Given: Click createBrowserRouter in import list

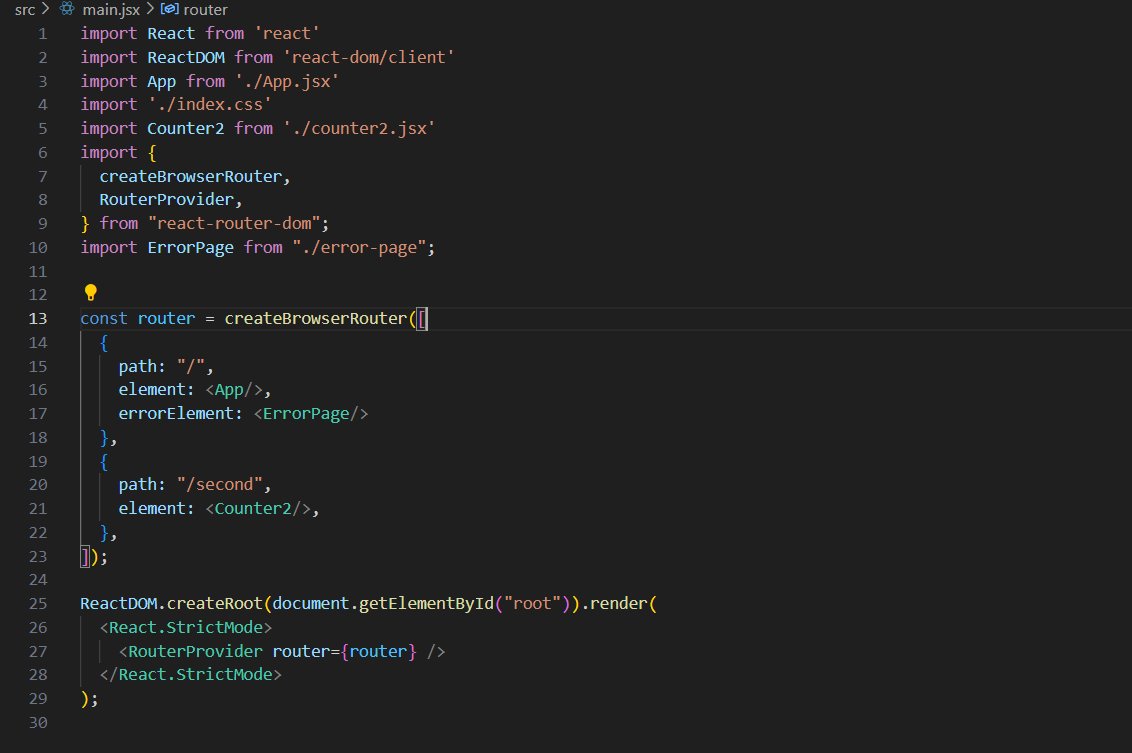Looking at the screenshot, I should pyautogui.click(x=191, y=176).
